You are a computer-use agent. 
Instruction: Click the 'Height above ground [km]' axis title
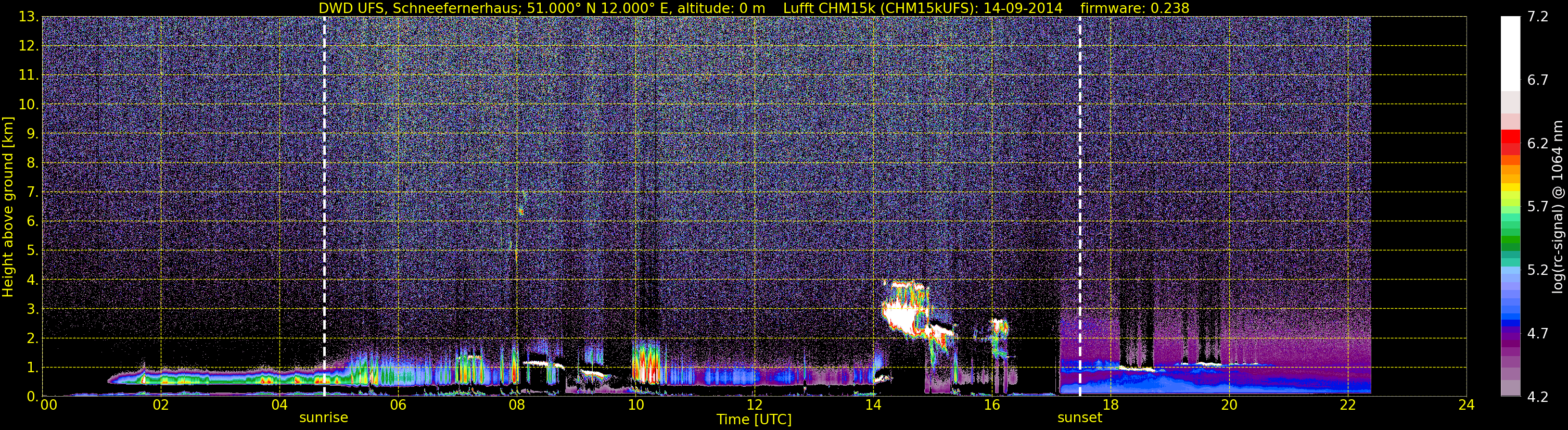click(x=8, y=207)
